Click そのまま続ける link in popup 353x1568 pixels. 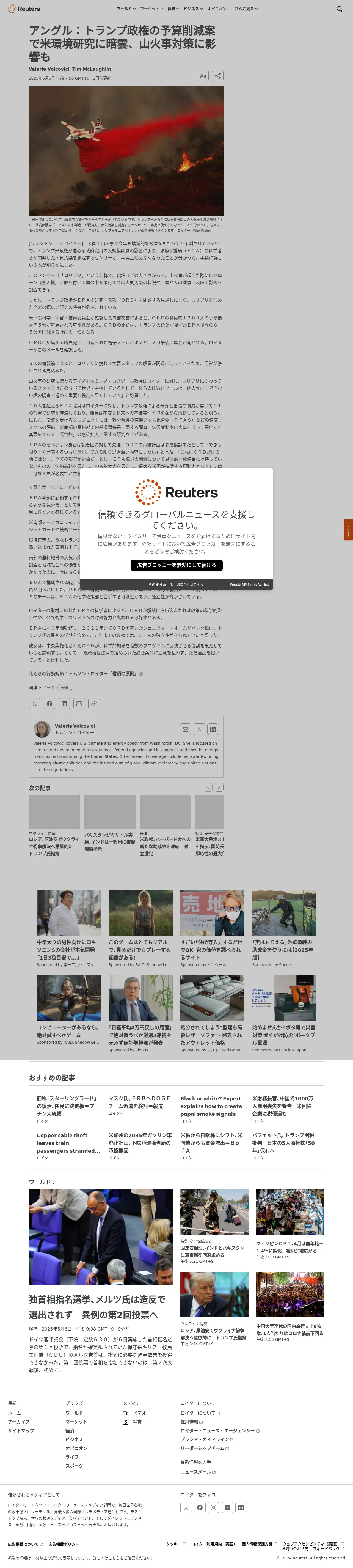point(161,584)
